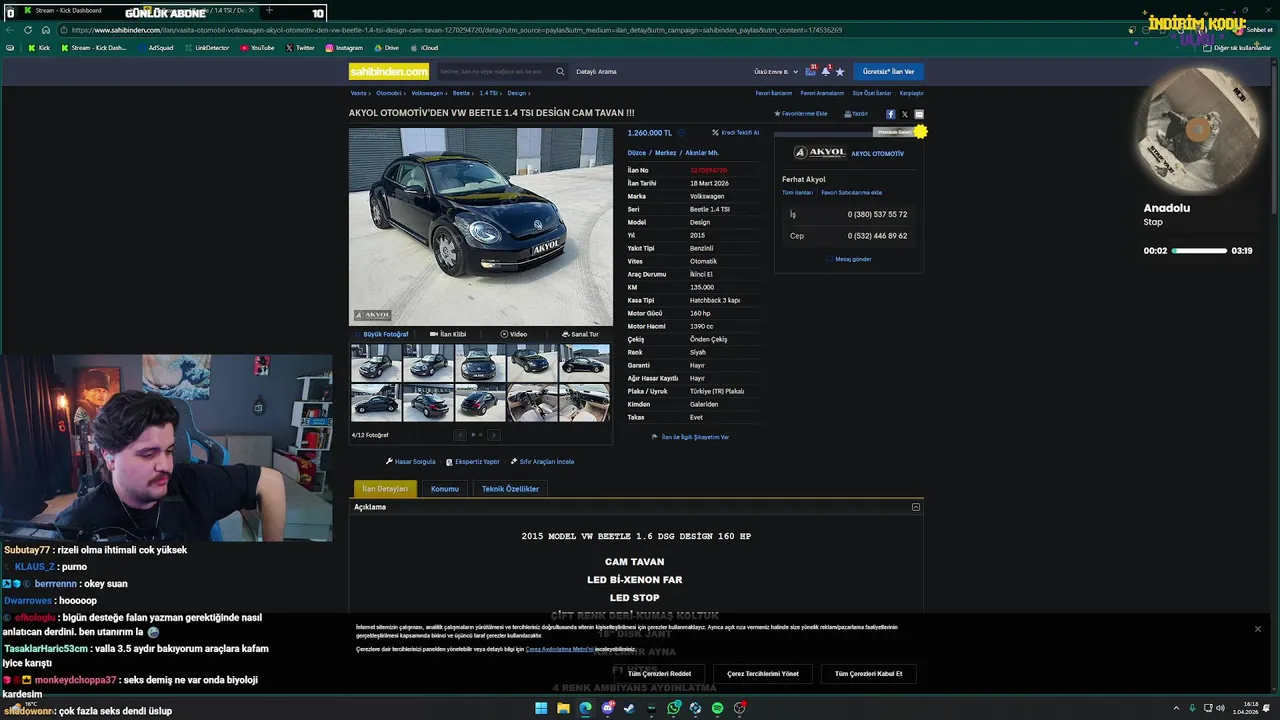The height and width of the screenshot is (720, 1280).
Task: Open Çerez Tercihlerimi Yönet
Action: (x=763, y=674)
